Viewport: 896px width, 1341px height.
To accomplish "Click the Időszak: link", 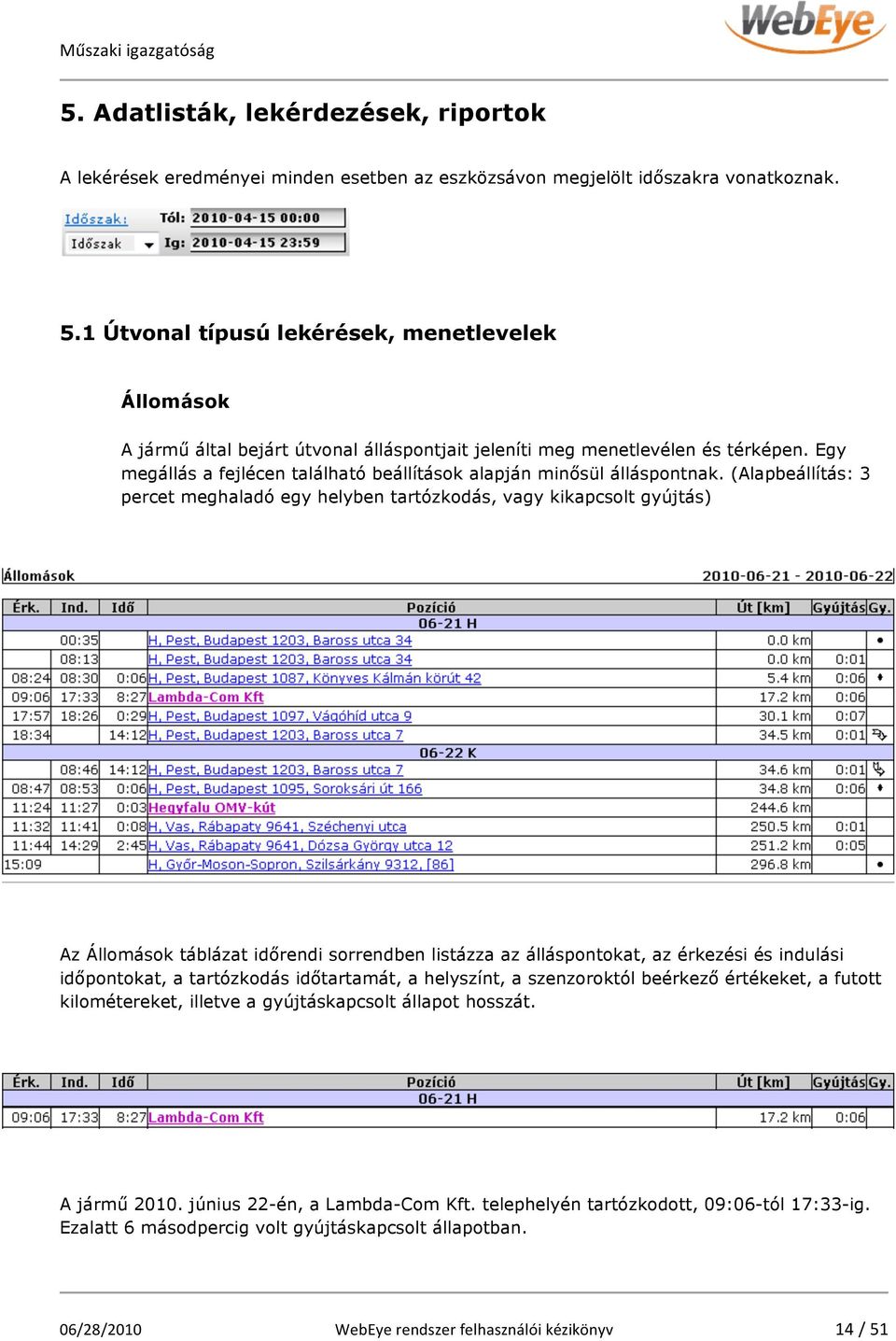I will 95,219.
